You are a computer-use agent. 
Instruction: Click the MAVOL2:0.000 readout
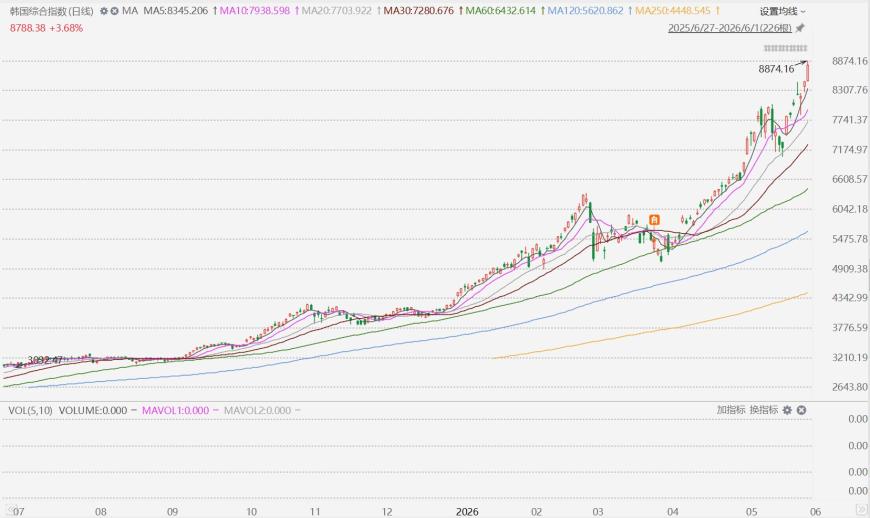click(257, 410)
